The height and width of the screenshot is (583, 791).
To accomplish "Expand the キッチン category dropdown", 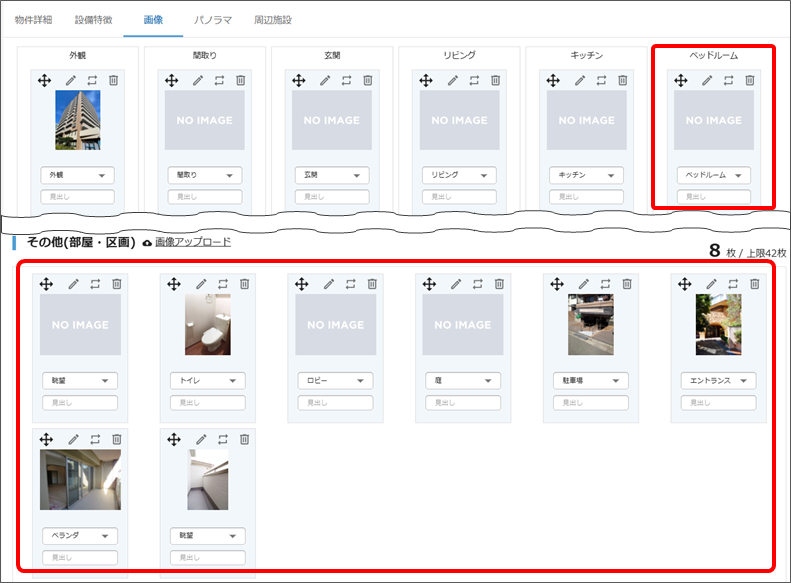I will pos(587,175).
